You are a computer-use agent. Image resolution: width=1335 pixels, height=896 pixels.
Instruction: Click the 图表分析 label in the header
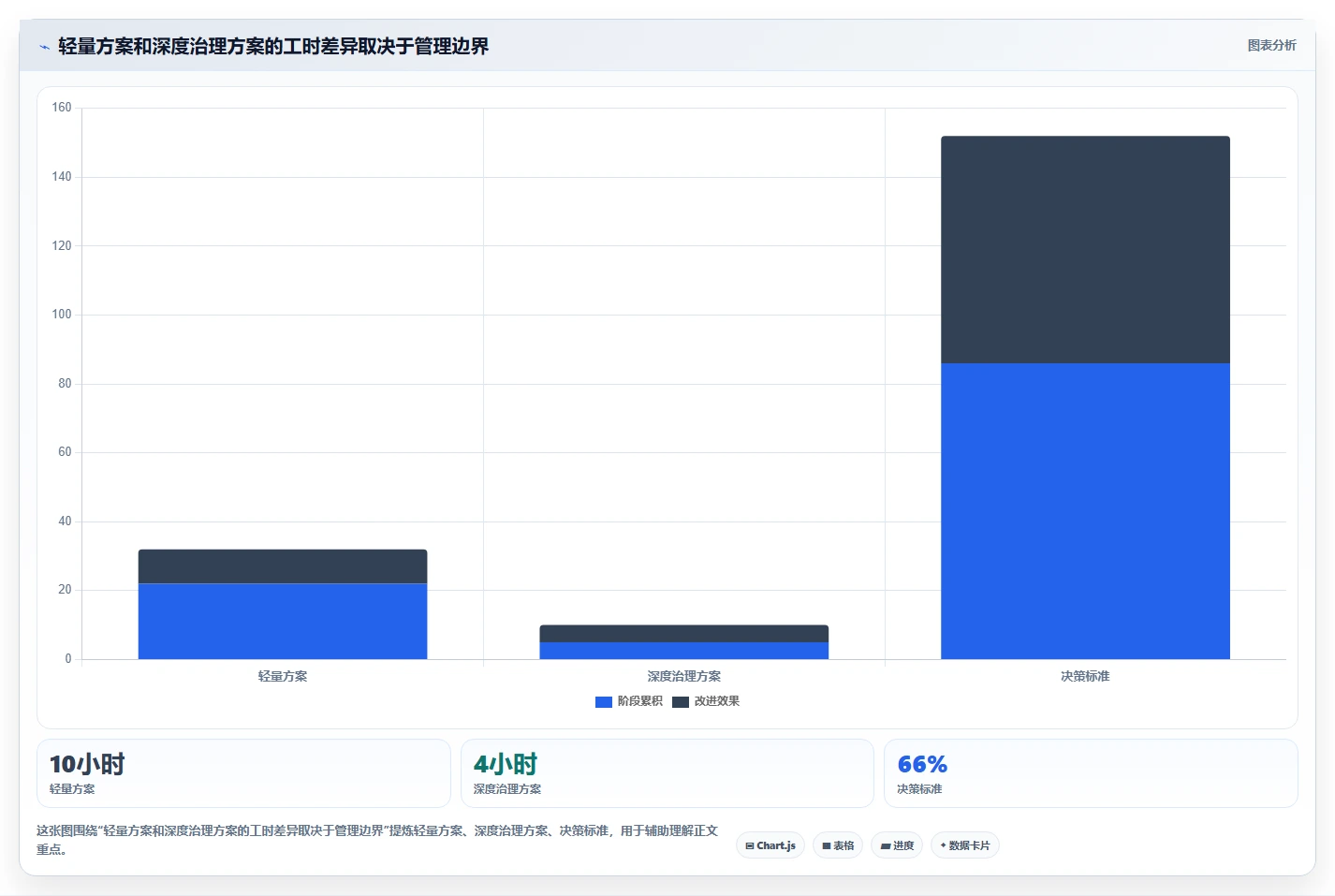coord(1271,45)
